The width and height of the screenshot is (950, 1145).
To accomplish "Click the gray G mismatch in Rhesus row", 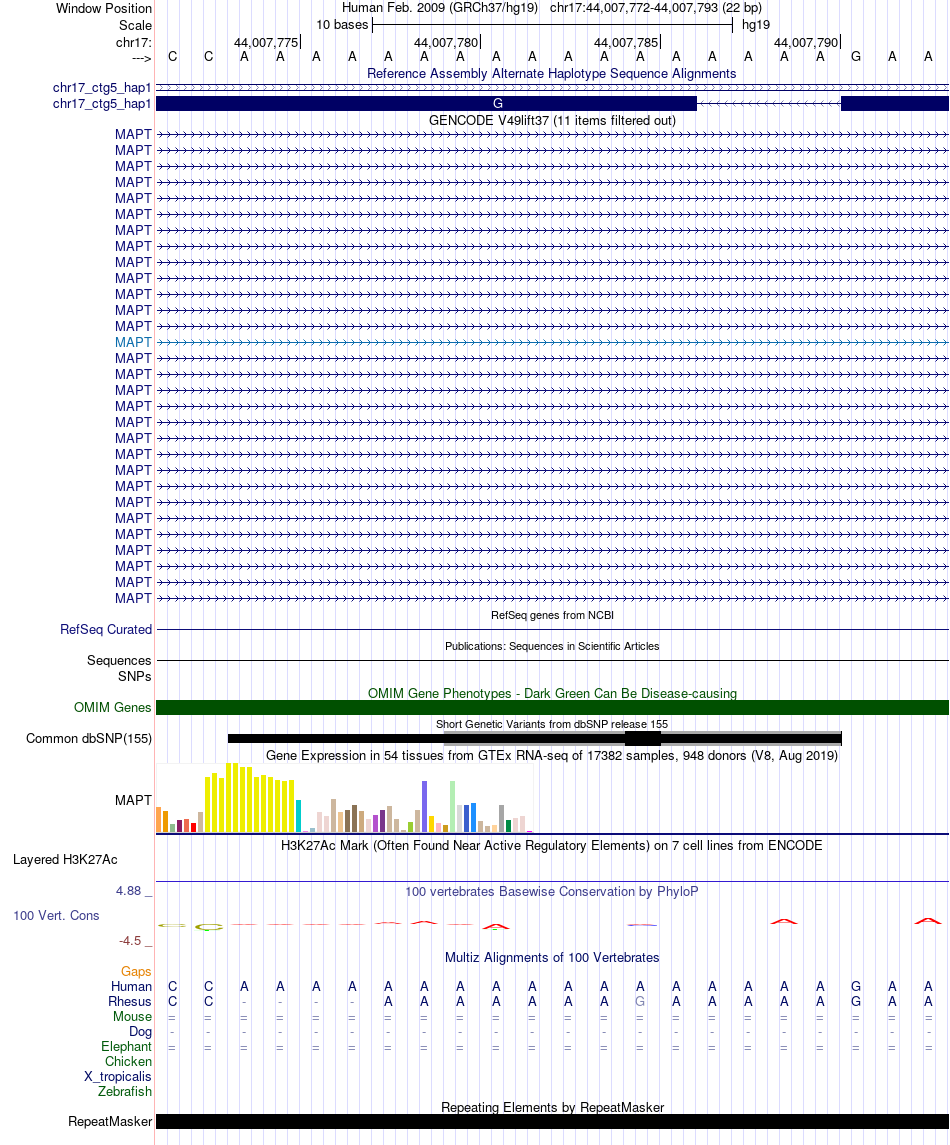I will [640, 1002].
